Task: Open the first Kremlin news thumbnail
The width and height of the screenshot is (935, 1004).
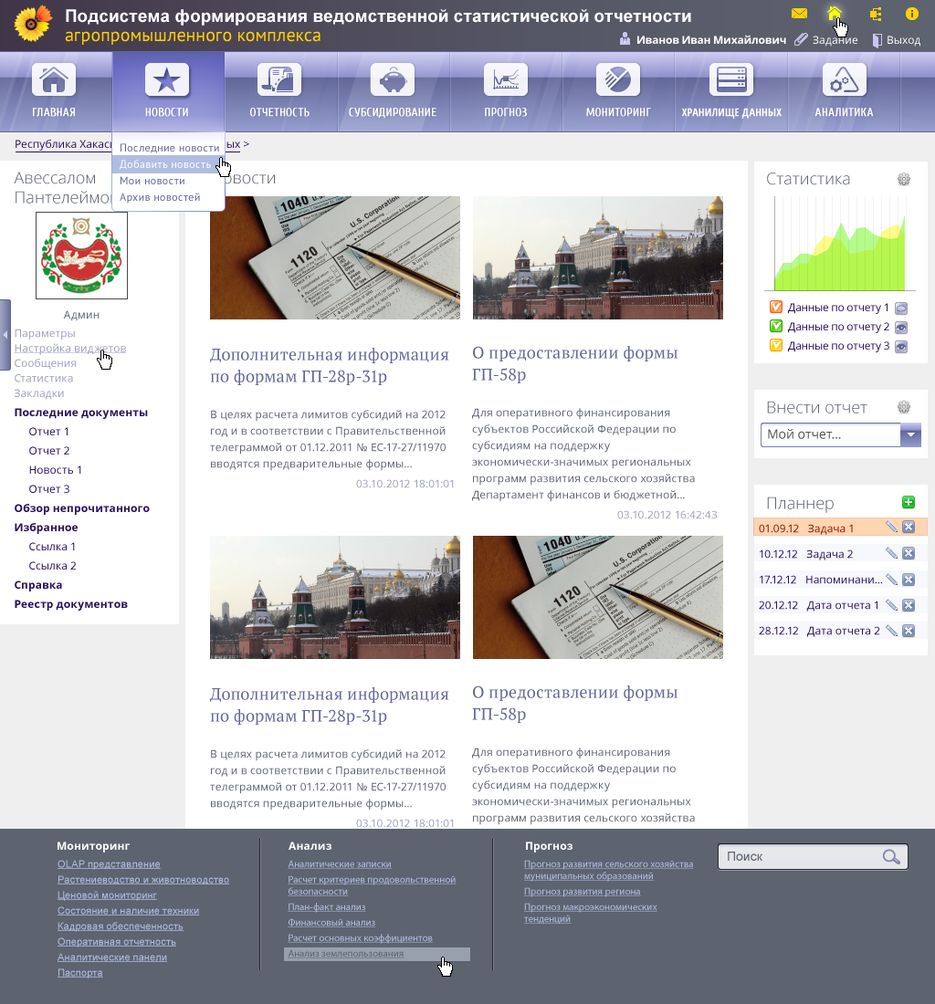Action: (598, 257)
